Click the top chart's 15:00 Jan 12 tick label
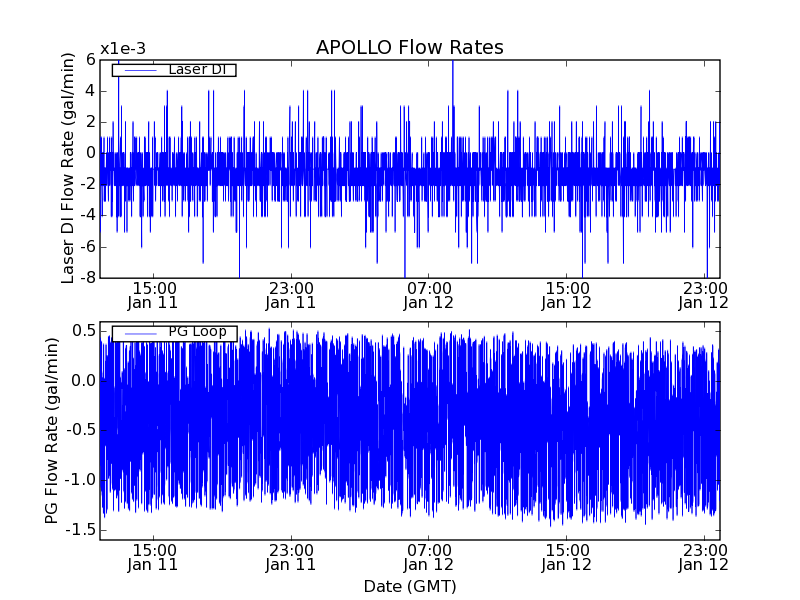Viewport: 800px width, 600px height. point(566,295)
